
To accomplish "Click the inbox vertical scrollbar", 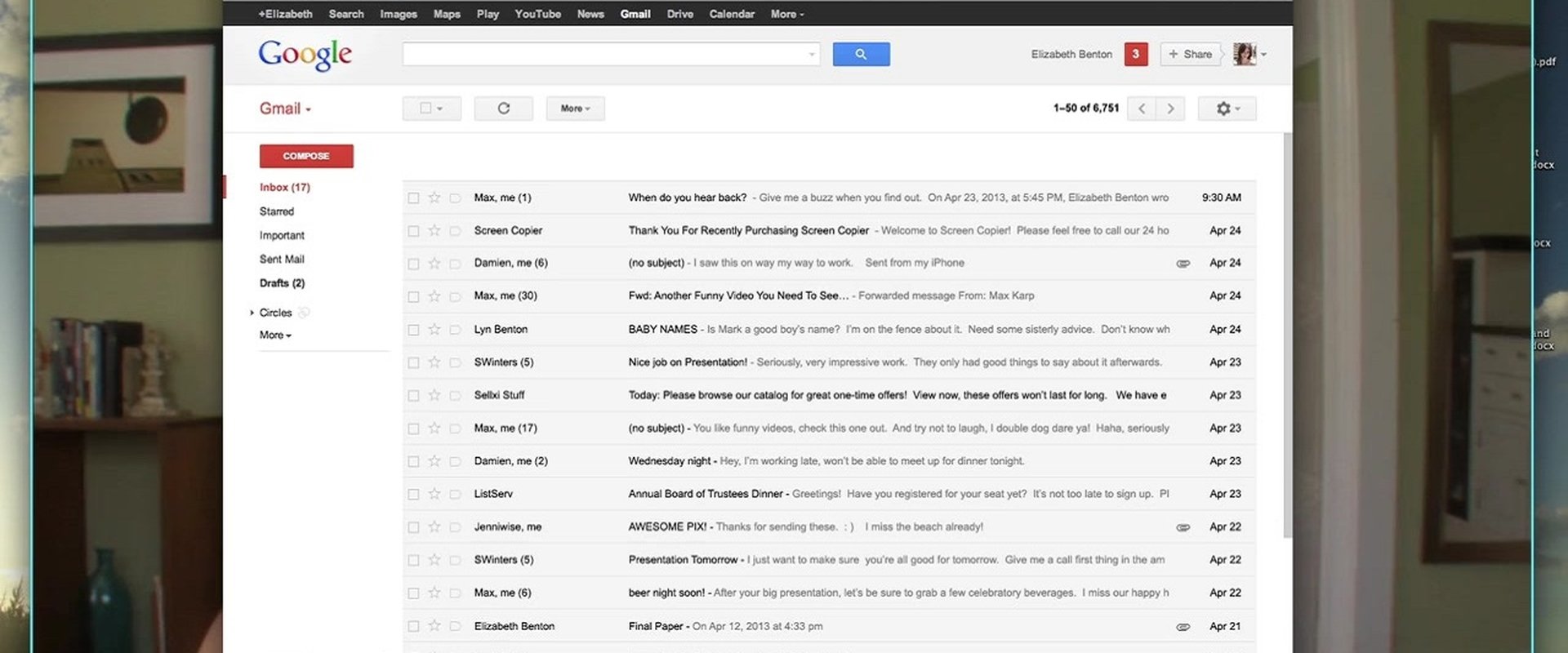I will [x=1288, y=335].
